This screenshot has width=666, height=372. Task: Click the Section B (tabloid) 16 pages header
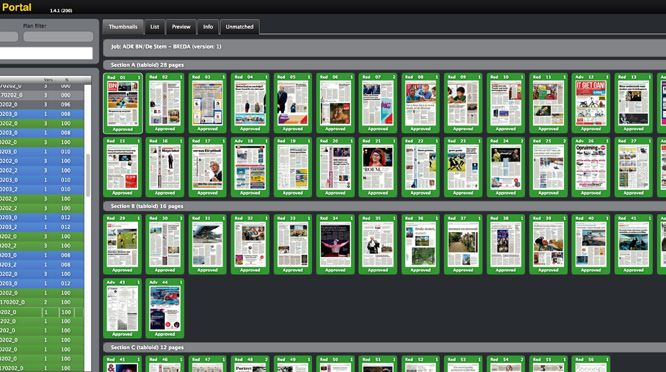click(x=147, y=206)
